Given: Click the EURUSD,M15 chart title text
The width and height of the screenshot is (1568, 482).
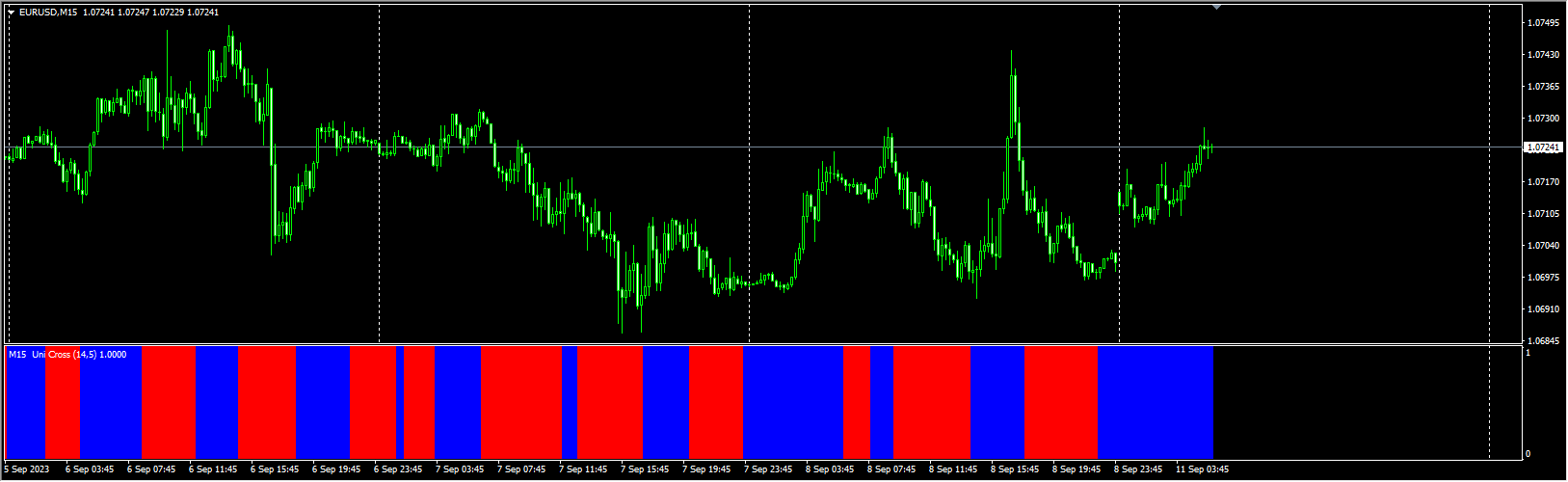Looking at the screenshot, I should coord(49,13).
